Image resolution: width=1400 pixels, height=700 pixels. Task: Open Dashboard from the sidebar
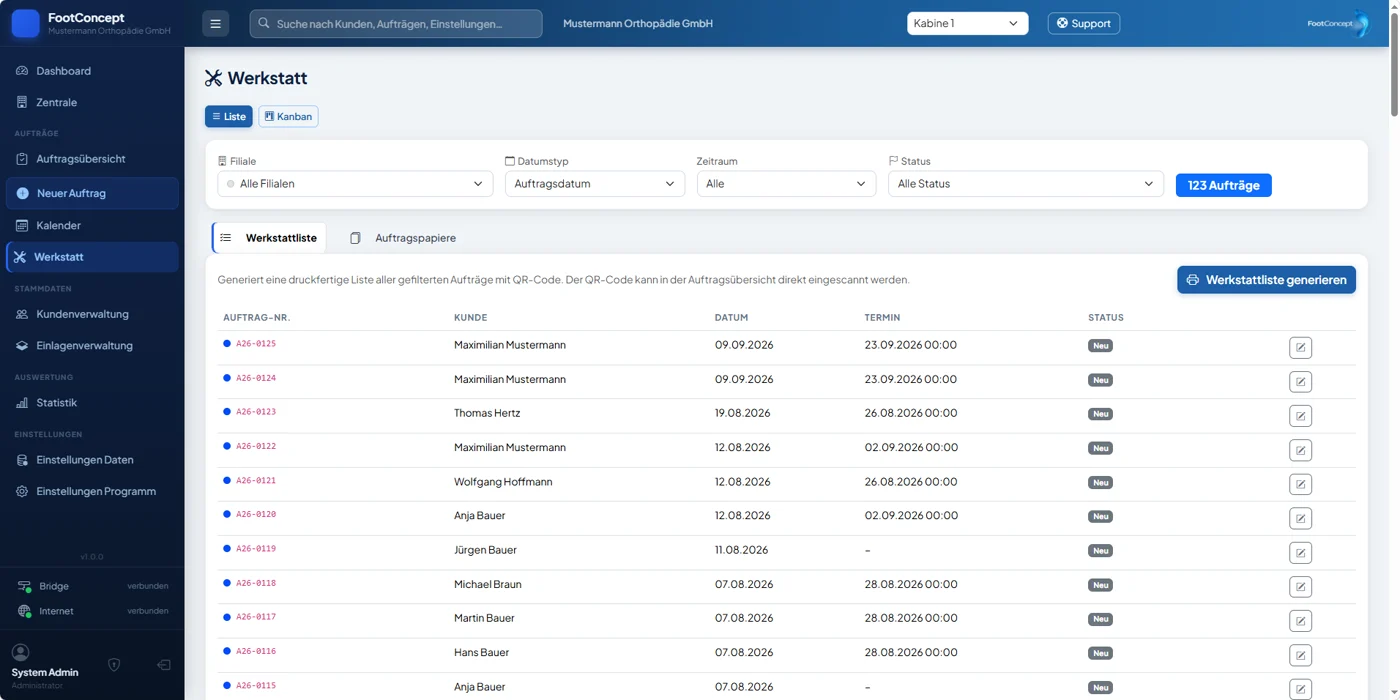click(92, 71)
